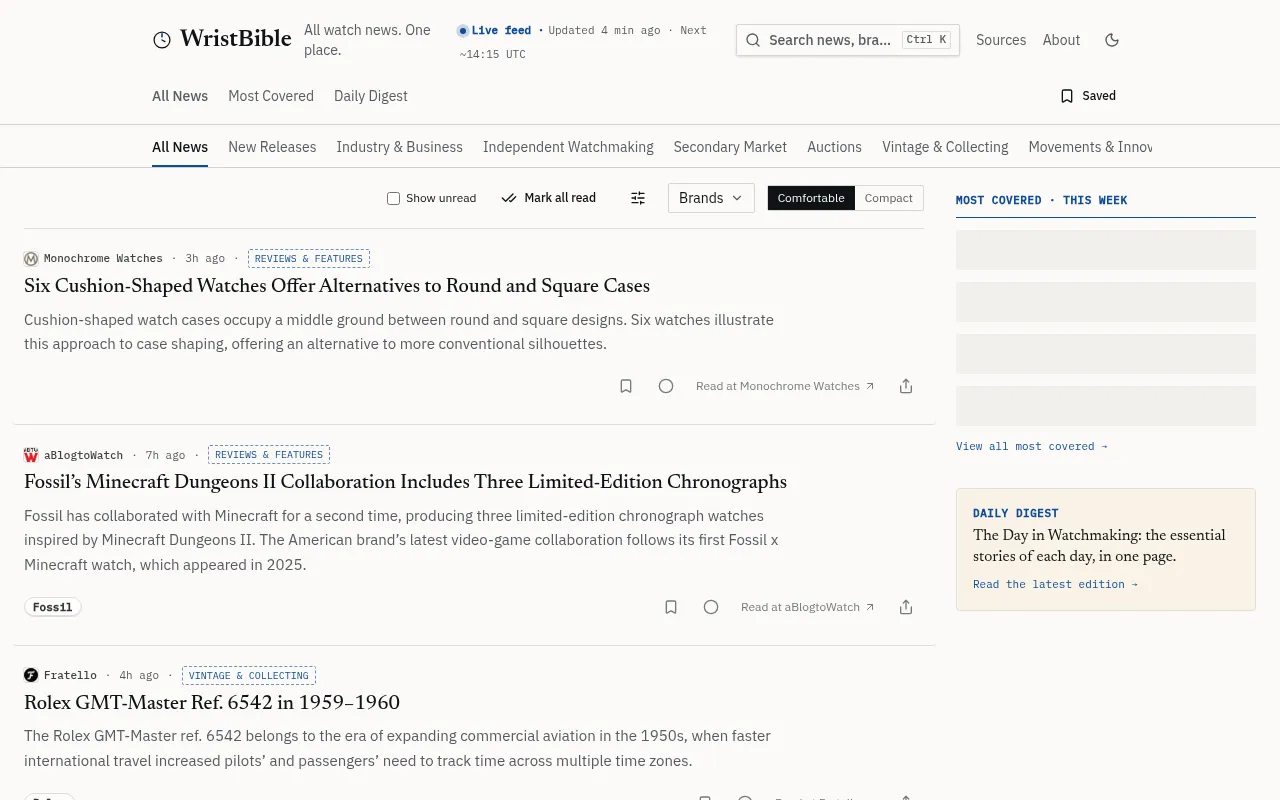Click Read the latest edition link
Viewport: 1280px width, 800px height.
click(x=1055, y=584)
